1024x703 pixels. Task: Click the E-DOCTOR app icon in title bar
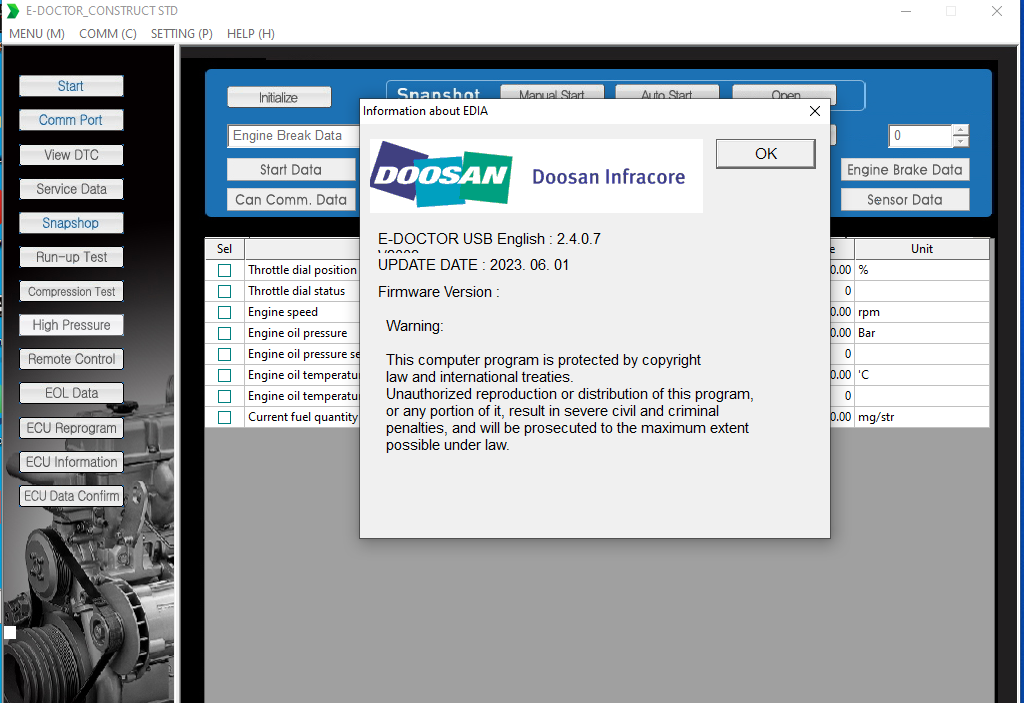pos(12,10)
